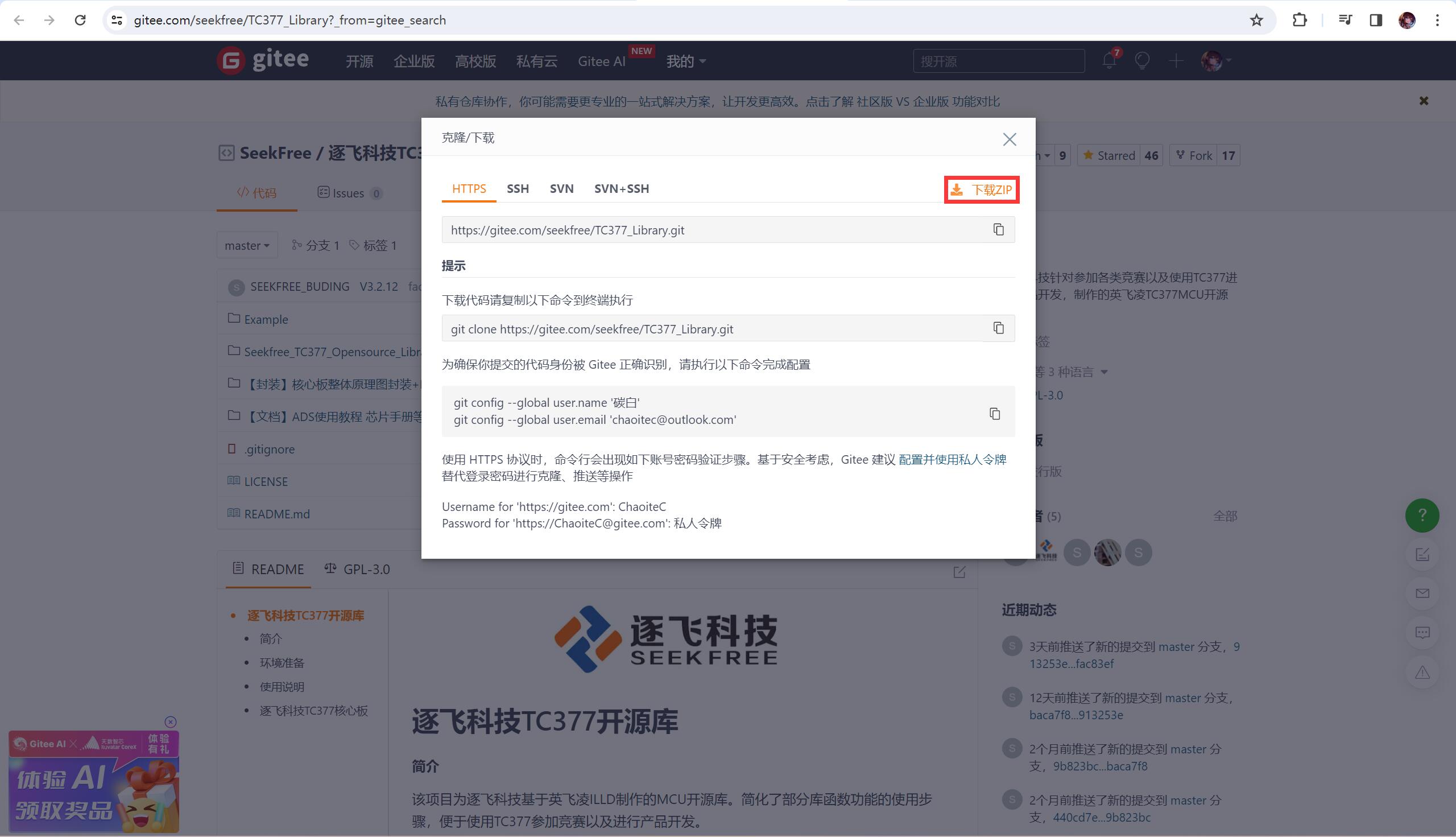Image resolution: width=1456 pixels, height=837 pixels.
Task: Jump to 简介 in README outline
Action: pos(271,638)
